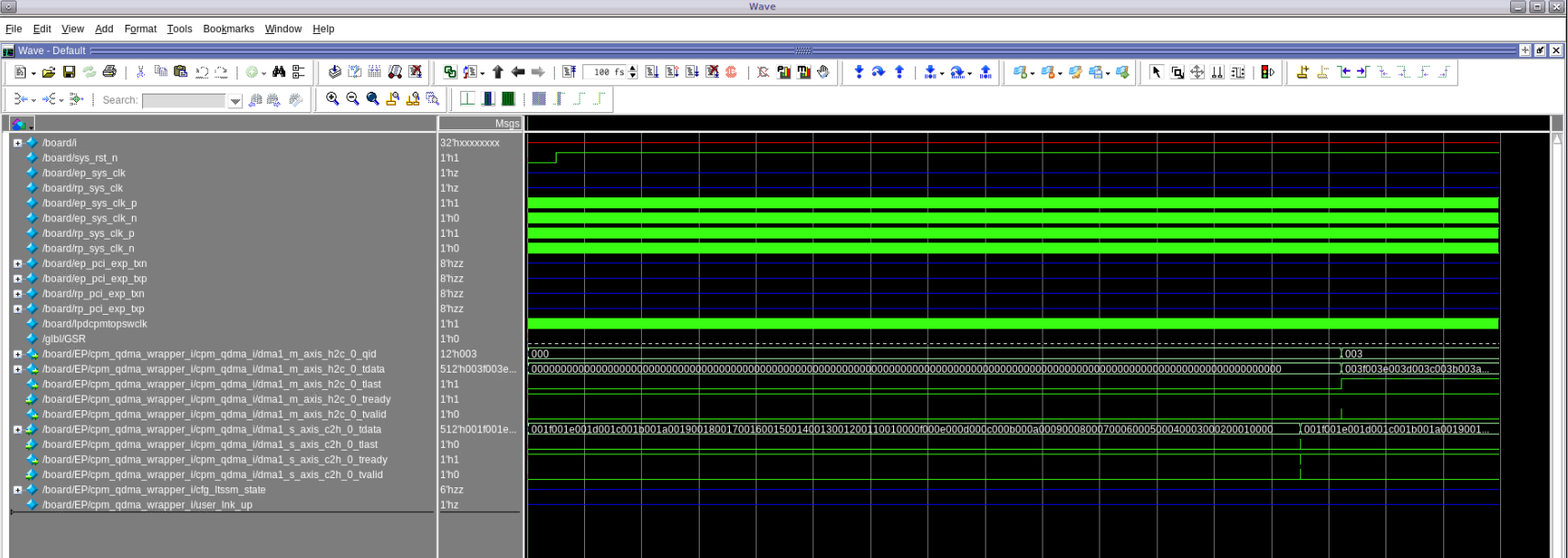1568x558 pixels.
Task: Click the Zoom Out magnifier icon
Action: [x=352, y=99]
